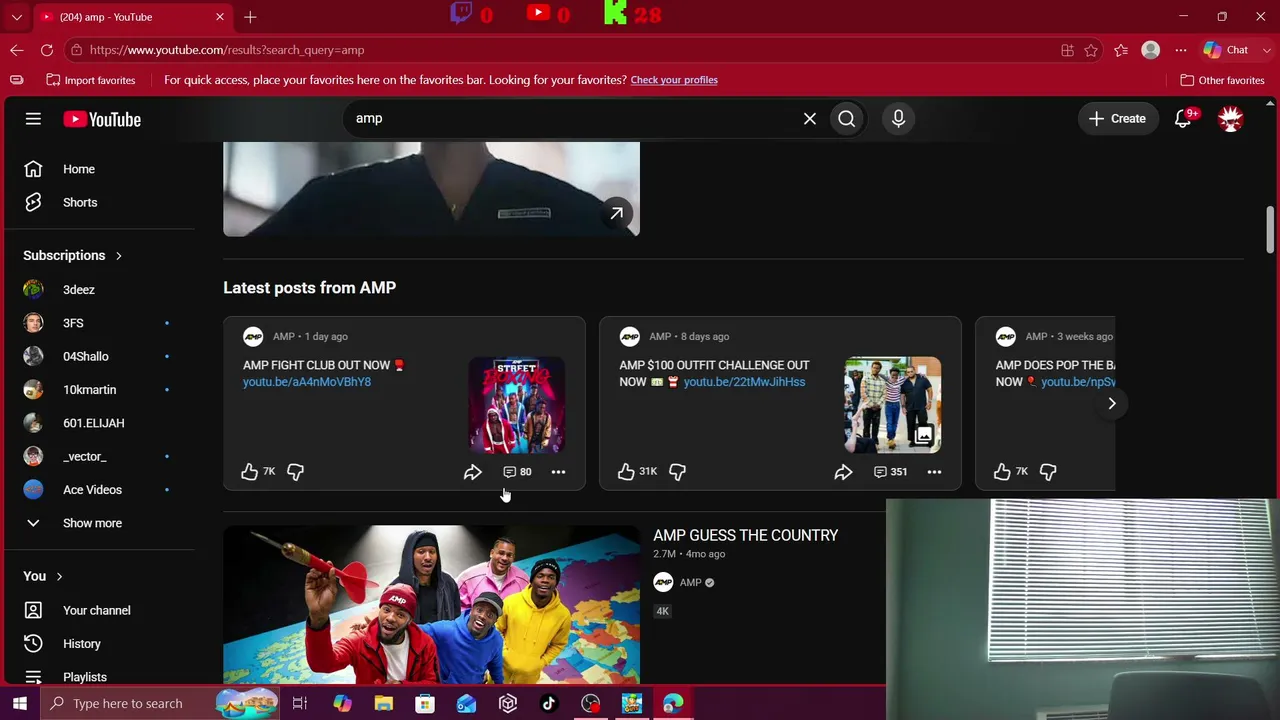Dislike the AMP FIGHT CLUB post
The width and height of the screenshot is (1280, 720).
click(x=295, y=471)
